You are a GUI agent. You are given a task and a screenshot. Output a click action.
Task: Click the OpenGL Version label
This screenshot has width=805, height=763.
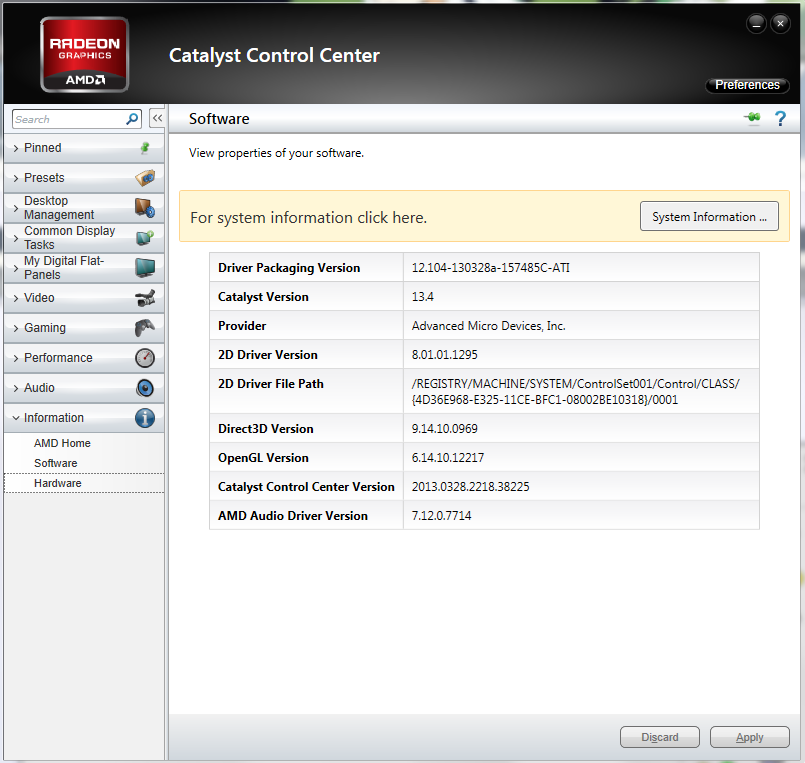pos(263,458)
